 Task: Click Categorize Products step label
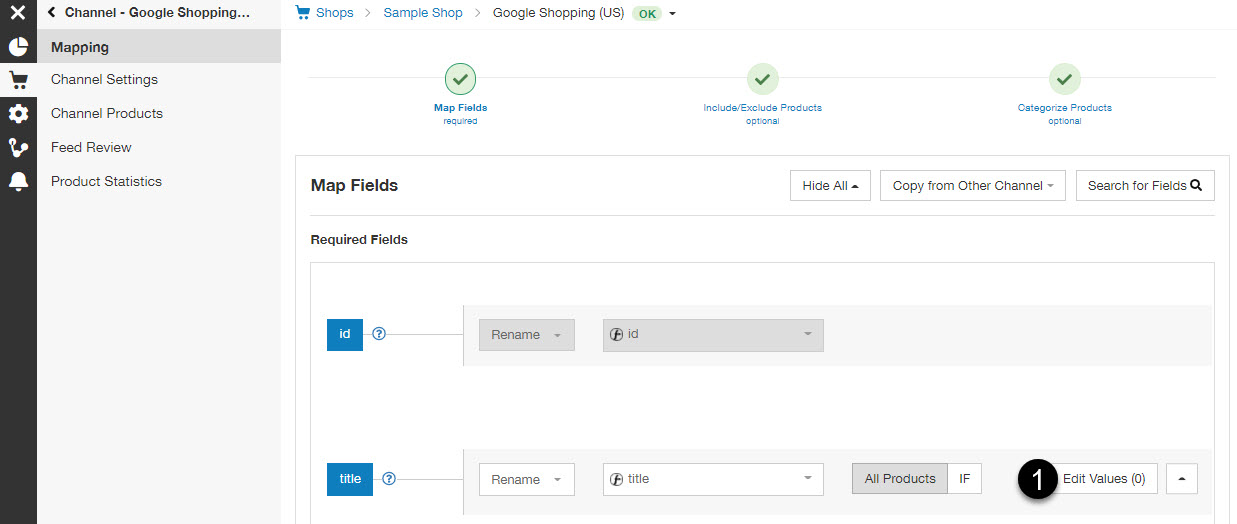pos(1064,107)
